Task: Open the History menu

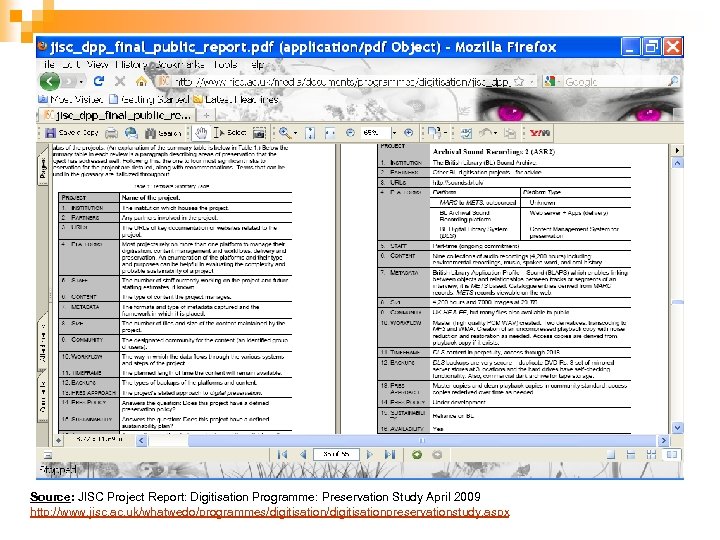Action: pos(132,64)
